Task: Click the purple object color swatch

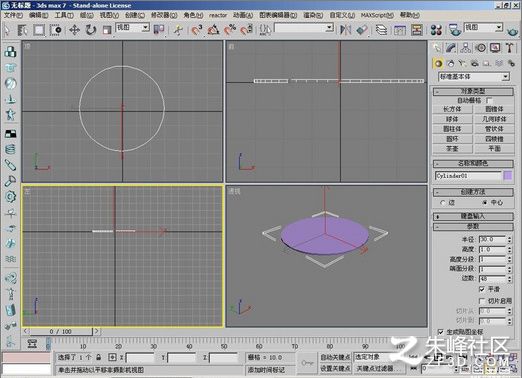Action: tap(508, 175)
